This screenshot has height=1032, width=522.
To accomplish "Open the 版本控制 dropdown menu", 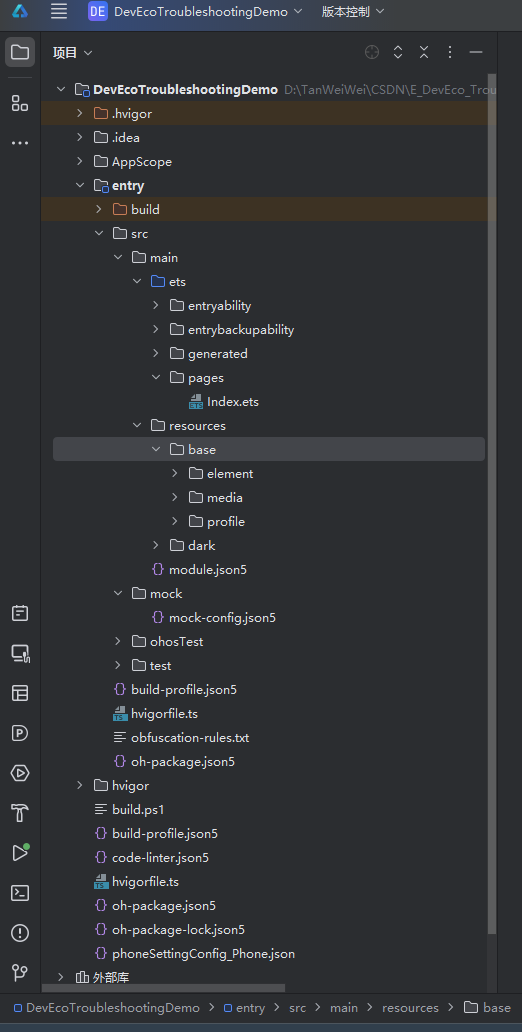I will point(353,11).
